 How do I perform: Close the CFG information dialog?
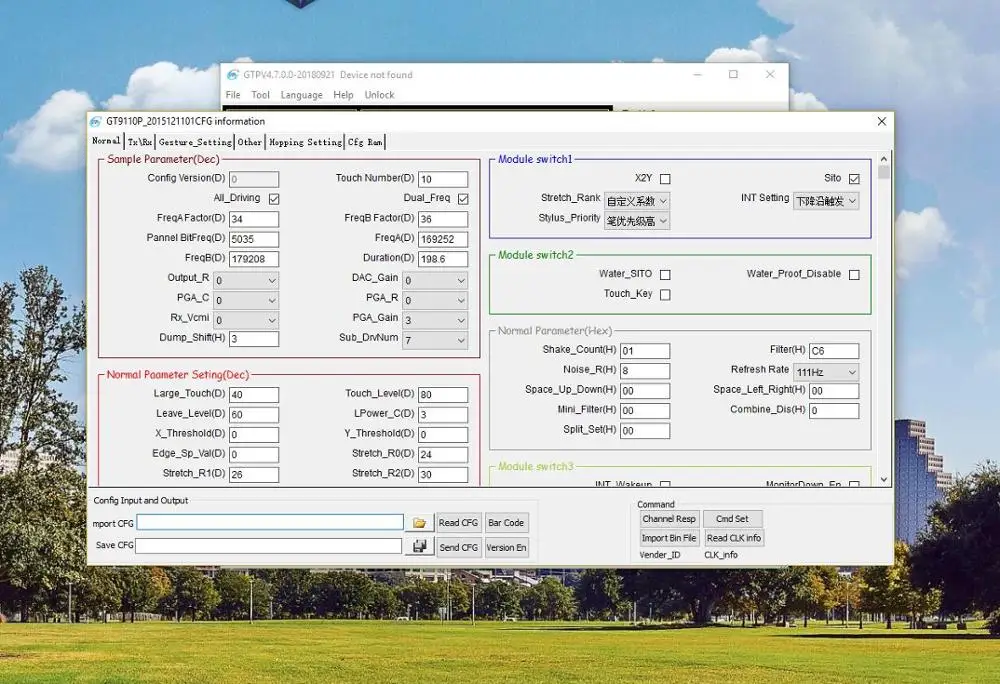coord(881,121)
